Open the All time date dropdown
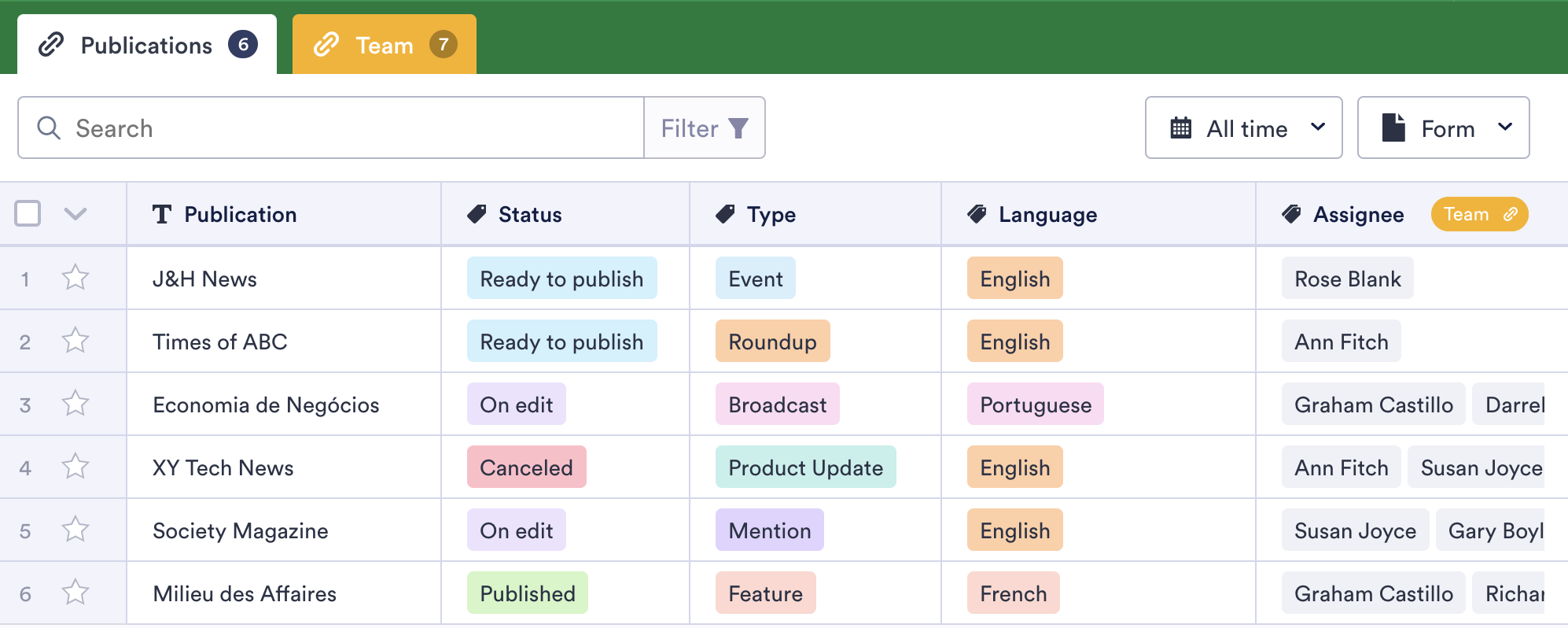 click(x=1243, y=128)
